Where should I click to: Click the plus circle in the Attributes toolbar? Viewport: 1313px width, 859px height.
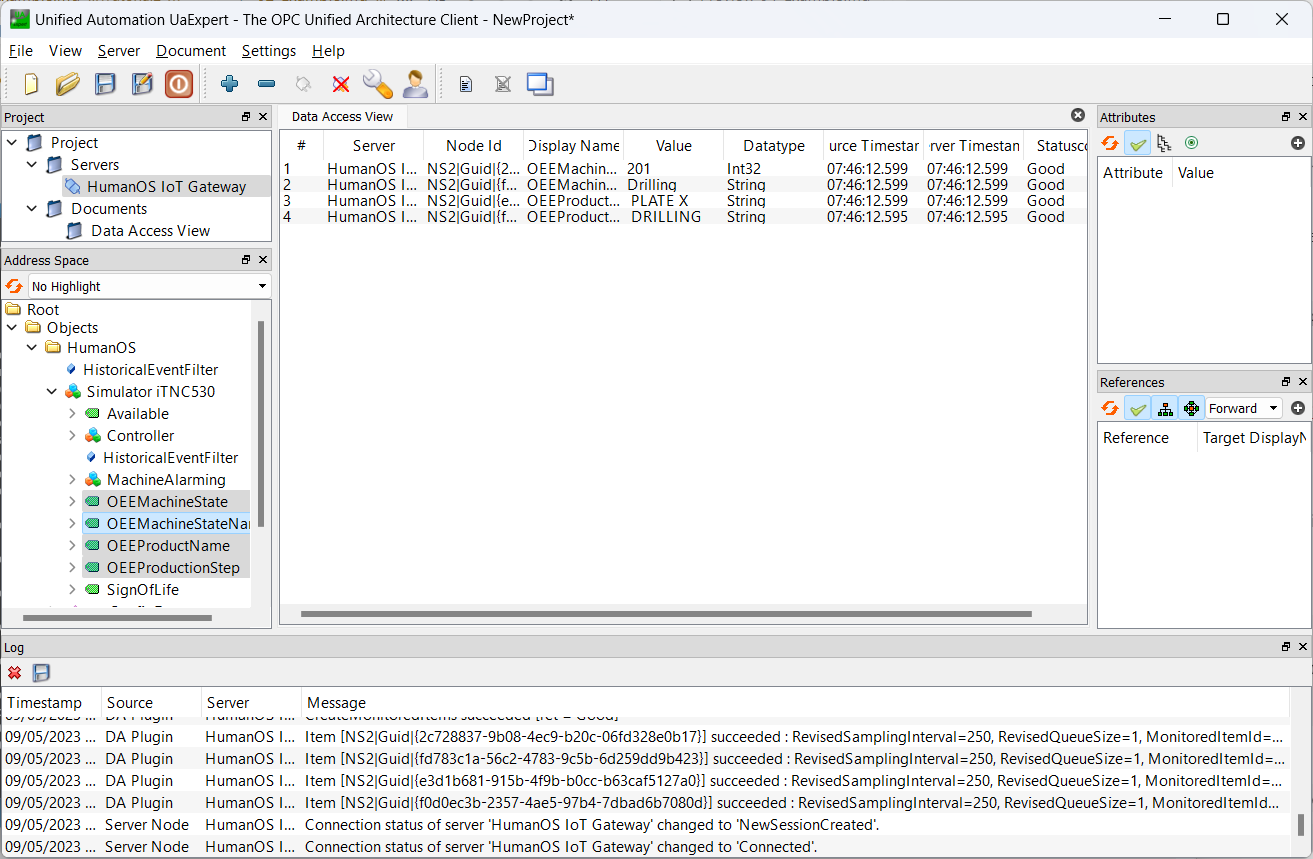1298,143
